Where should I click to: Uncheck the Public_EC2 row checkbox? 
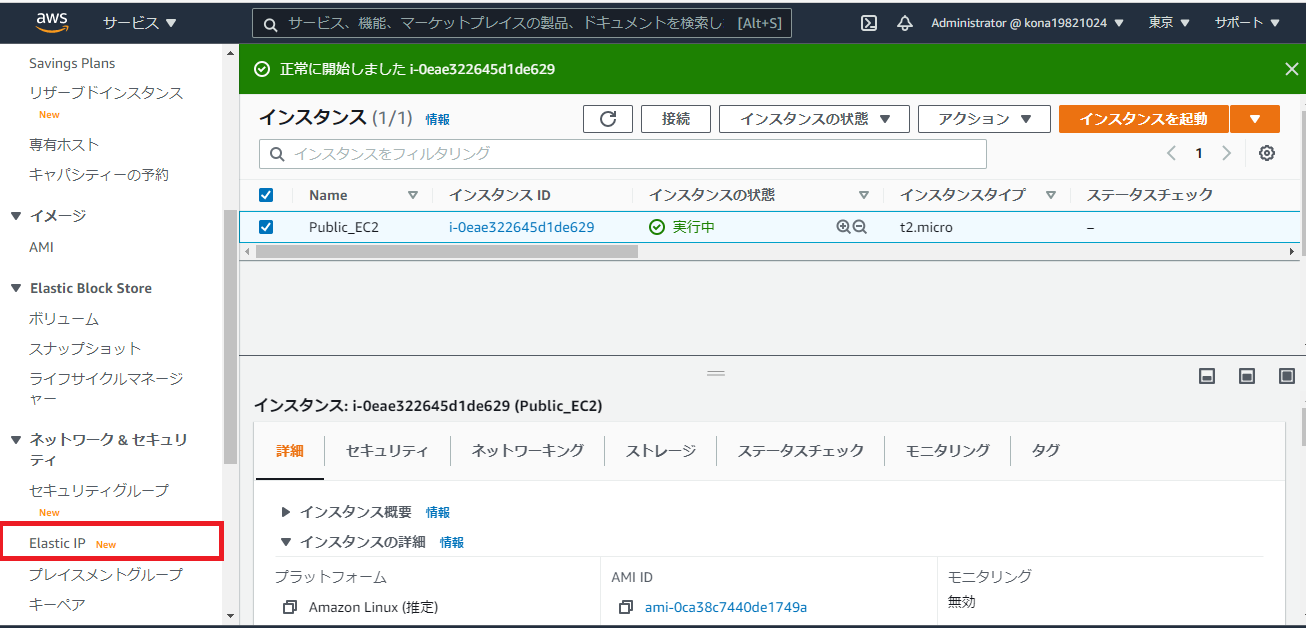[x=266, y=227]
